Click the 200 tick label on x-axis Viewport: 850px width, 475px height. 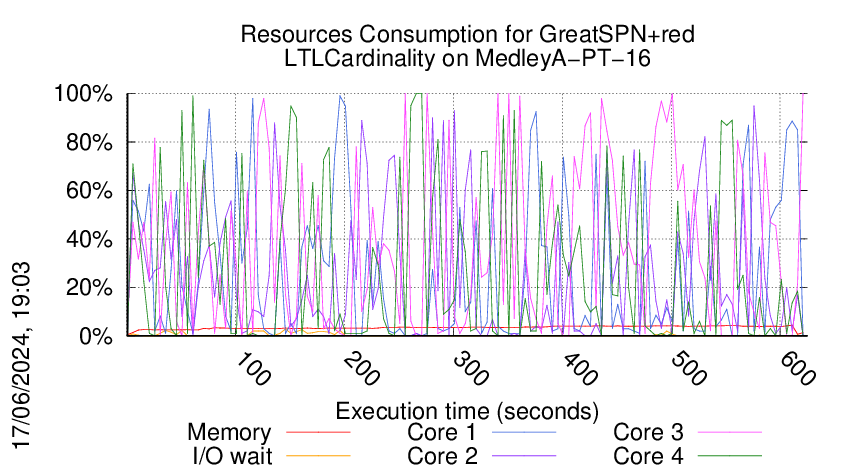[362, 369]
